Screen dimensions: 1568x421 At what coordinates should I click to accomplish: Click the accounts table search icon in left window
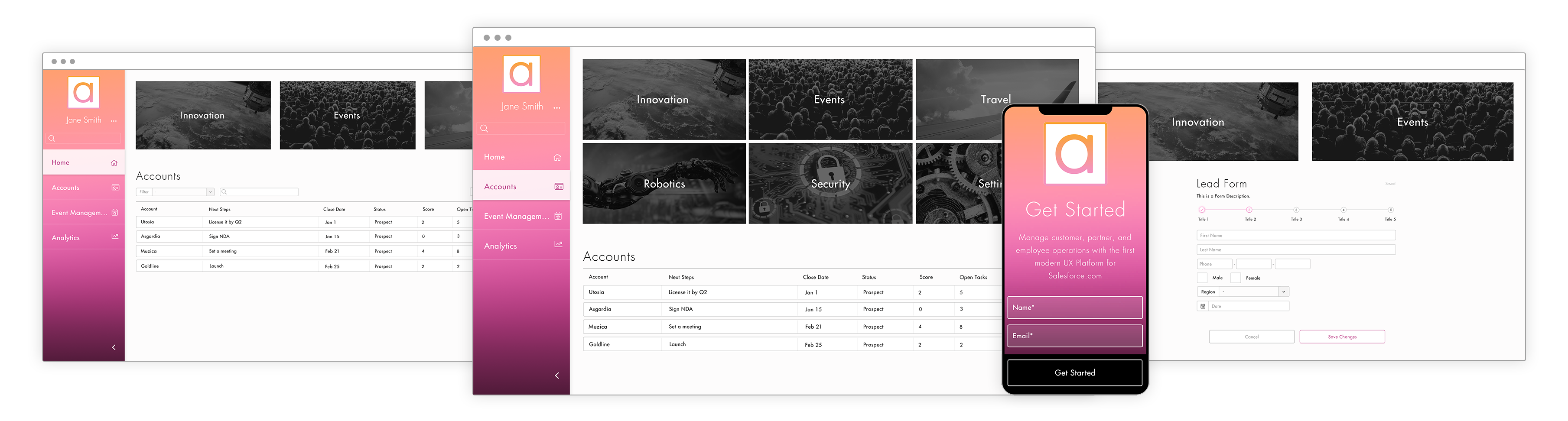coord(224,191)
